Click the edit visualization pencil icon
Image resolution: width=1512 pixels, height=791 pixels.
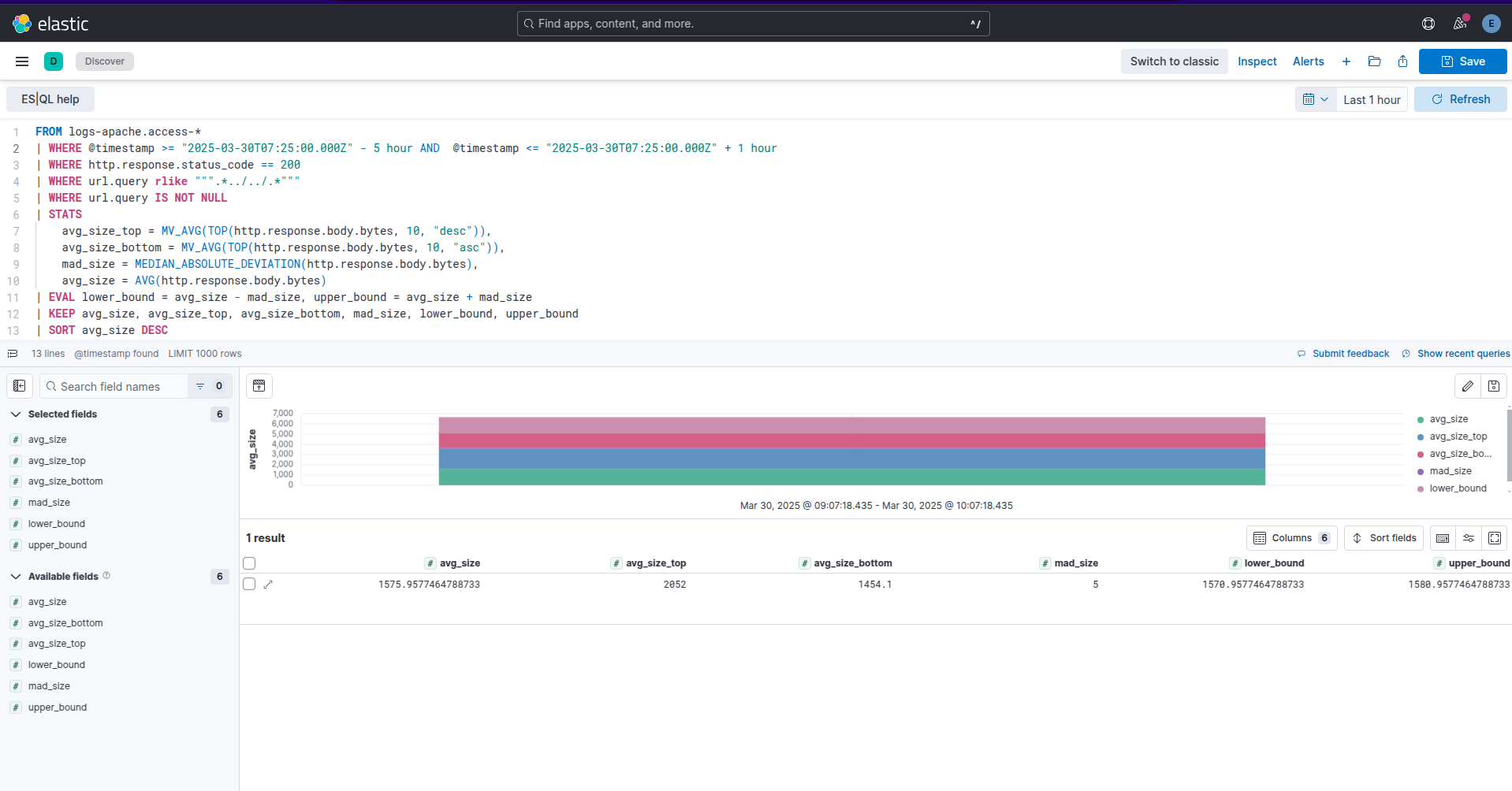coord(1467,386)
